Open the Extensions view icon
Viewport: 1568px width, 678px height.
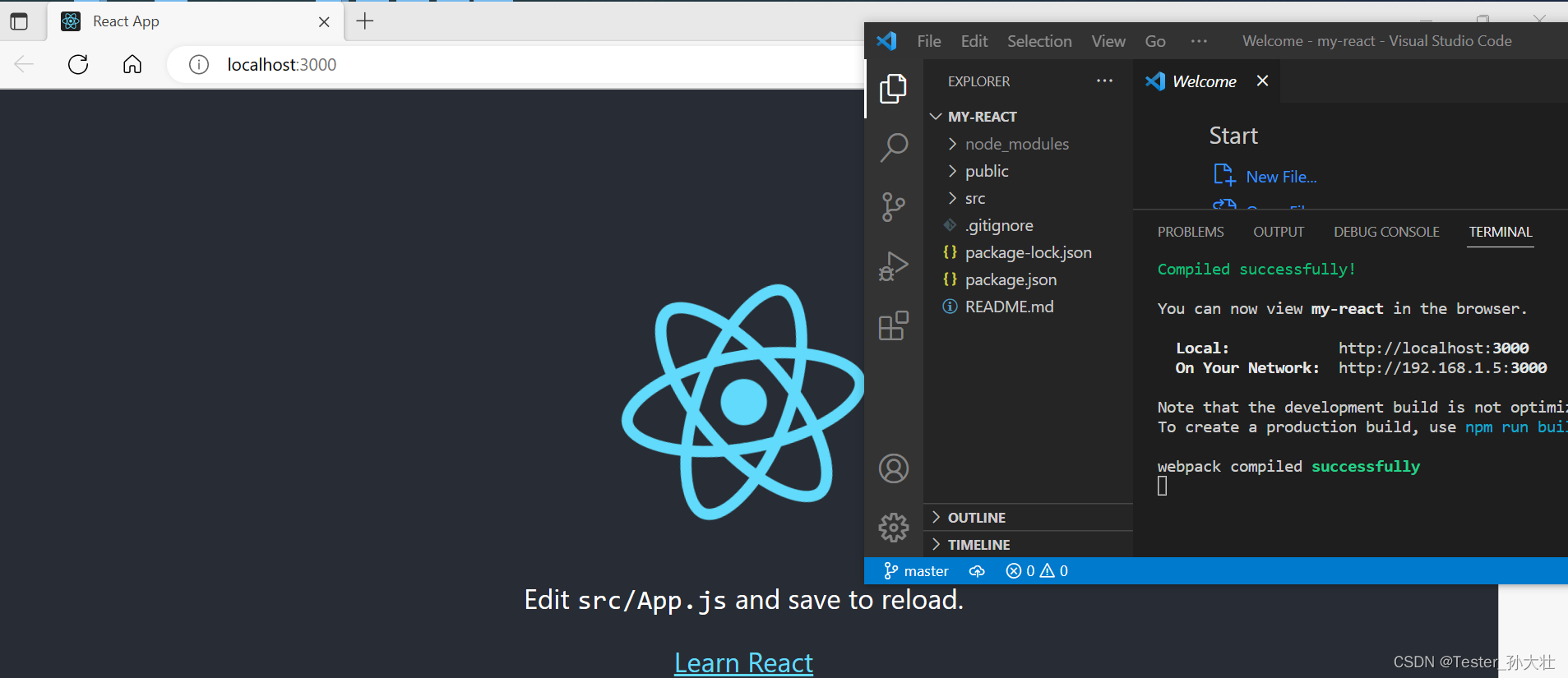point(893,325)
